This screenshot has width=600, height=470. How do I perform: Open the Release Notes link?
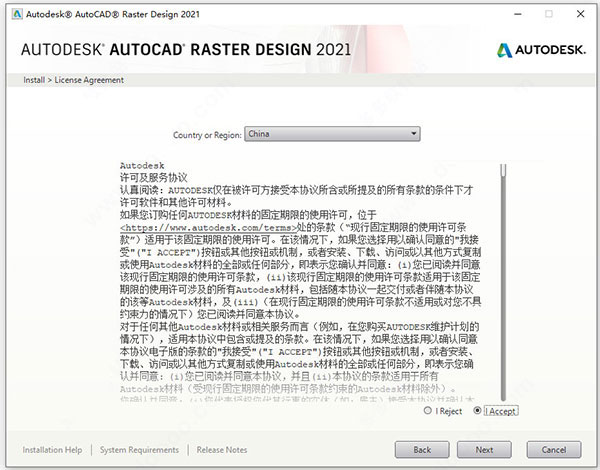pyautogui.click(x=222, y=450)
